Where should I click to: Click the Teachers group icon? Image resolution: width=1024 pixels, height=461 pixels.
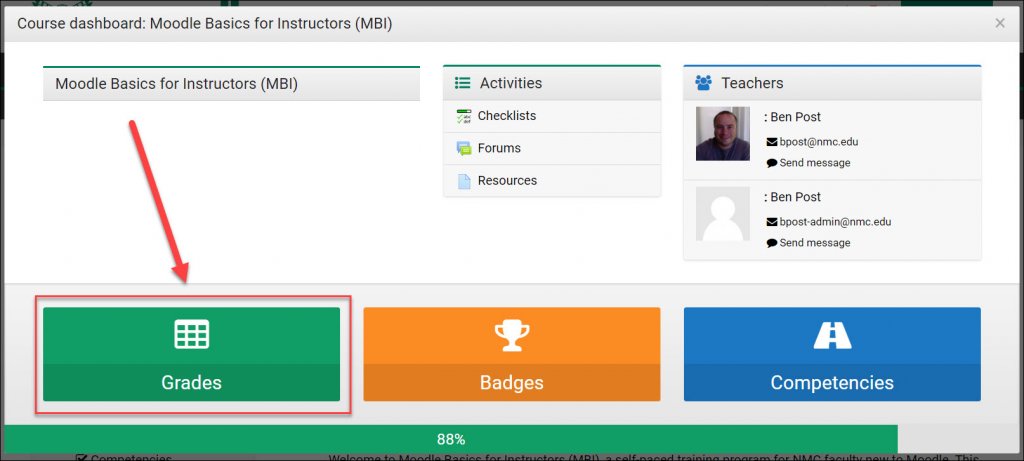(x=703, y=83)
